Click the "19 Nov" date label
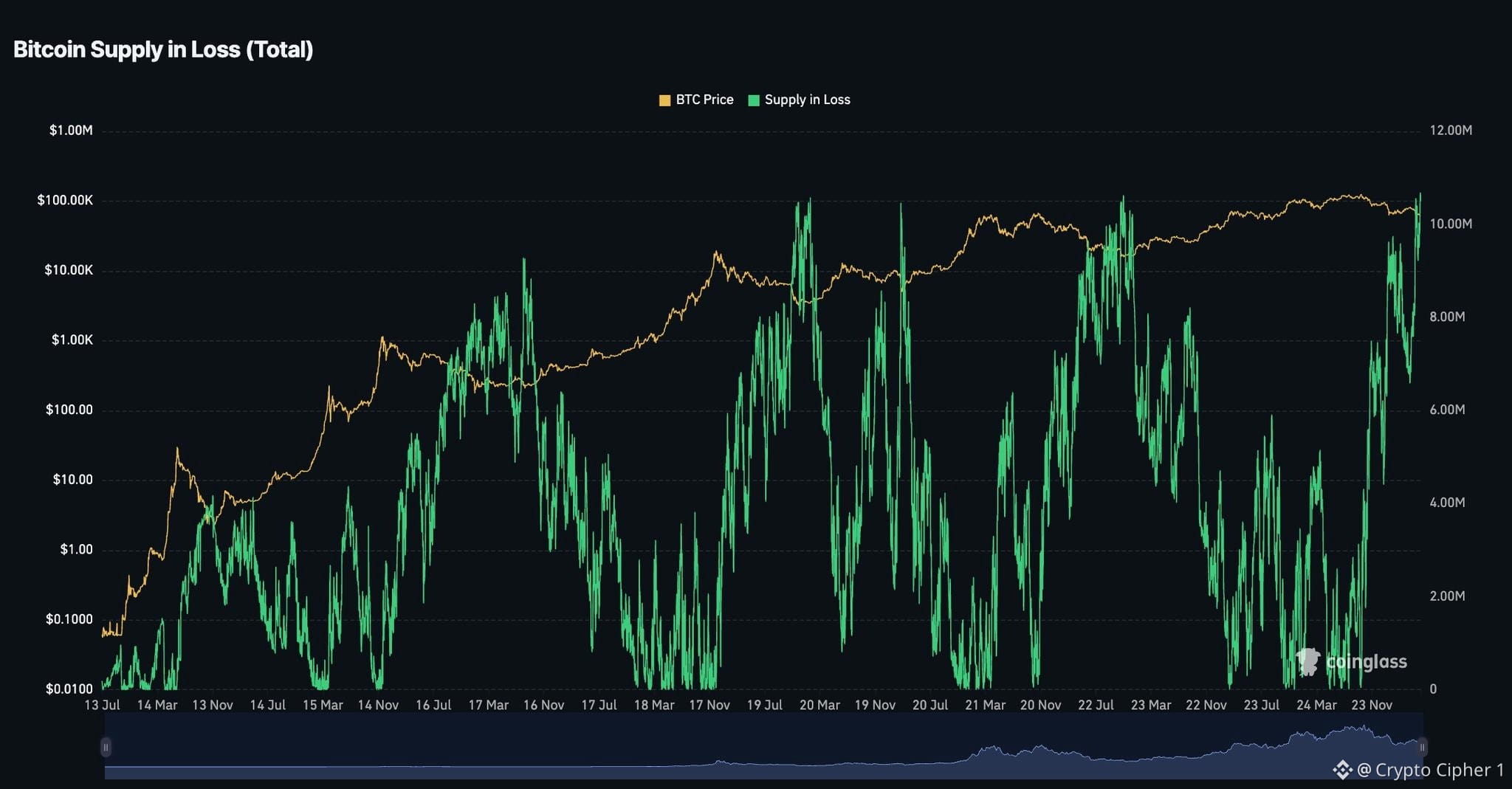 coord(875,705)
